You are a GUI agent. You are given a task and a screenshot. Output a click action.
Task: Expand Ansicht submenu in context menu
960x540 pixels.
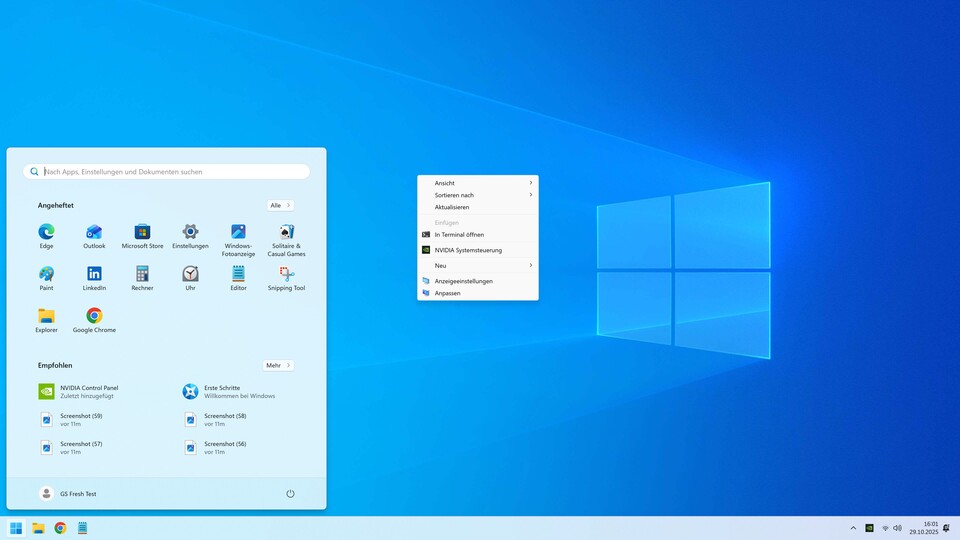tap(478, 183)
